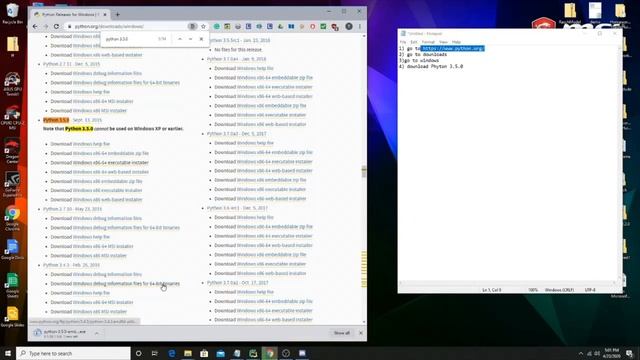Switch to Chrome in the taskbar
Viewport: 640px width, 360px height.
coord(269,353)
